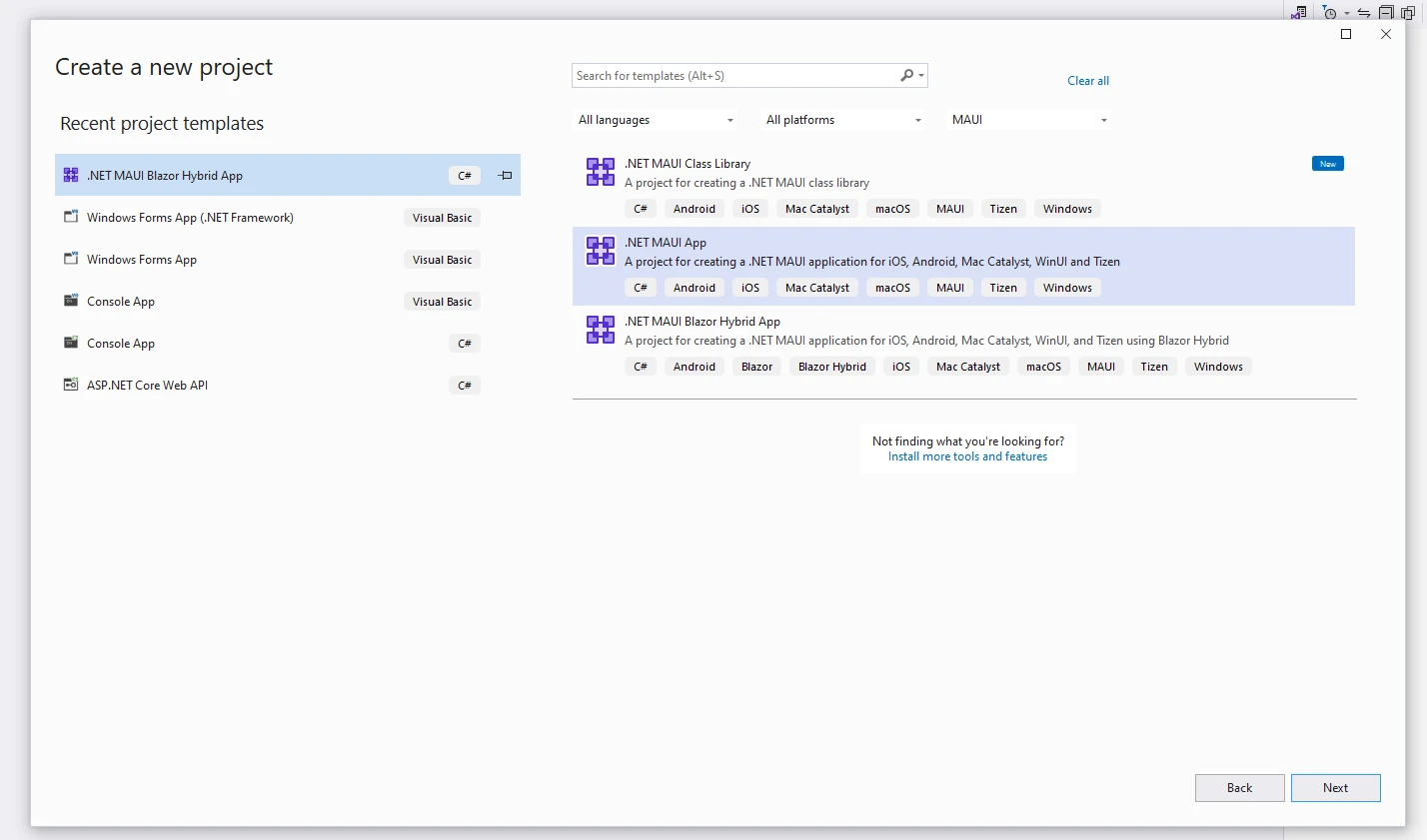Click MAUI tag under .NET MAUI Class Library
Image resolution: width=1427 pixels, height=840 pixels.
[950, 209]
